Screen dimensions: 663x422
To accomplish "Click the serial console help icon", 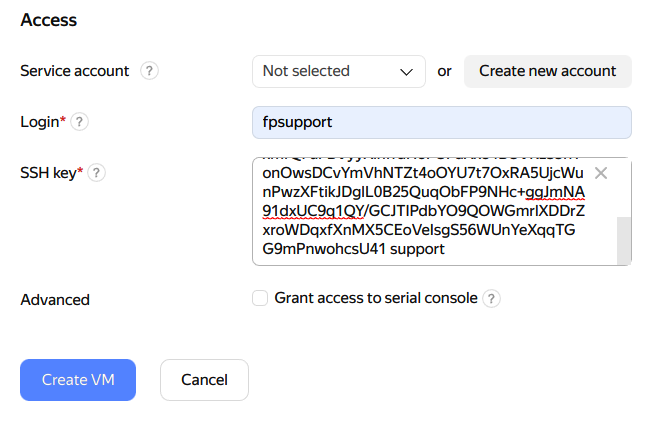I will (x=491, y=298).
